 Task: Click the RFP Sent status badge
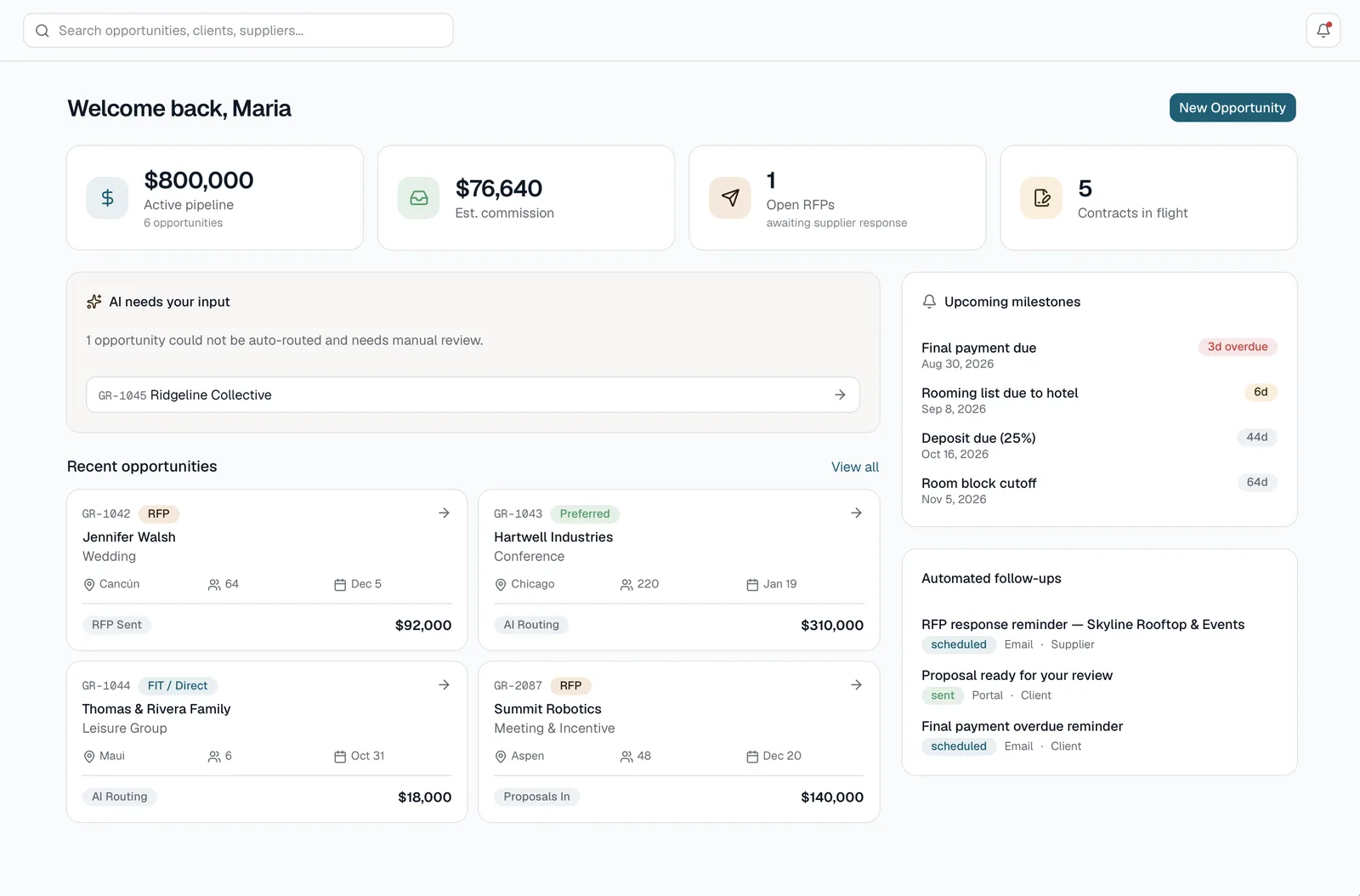(x=116, y=625)
